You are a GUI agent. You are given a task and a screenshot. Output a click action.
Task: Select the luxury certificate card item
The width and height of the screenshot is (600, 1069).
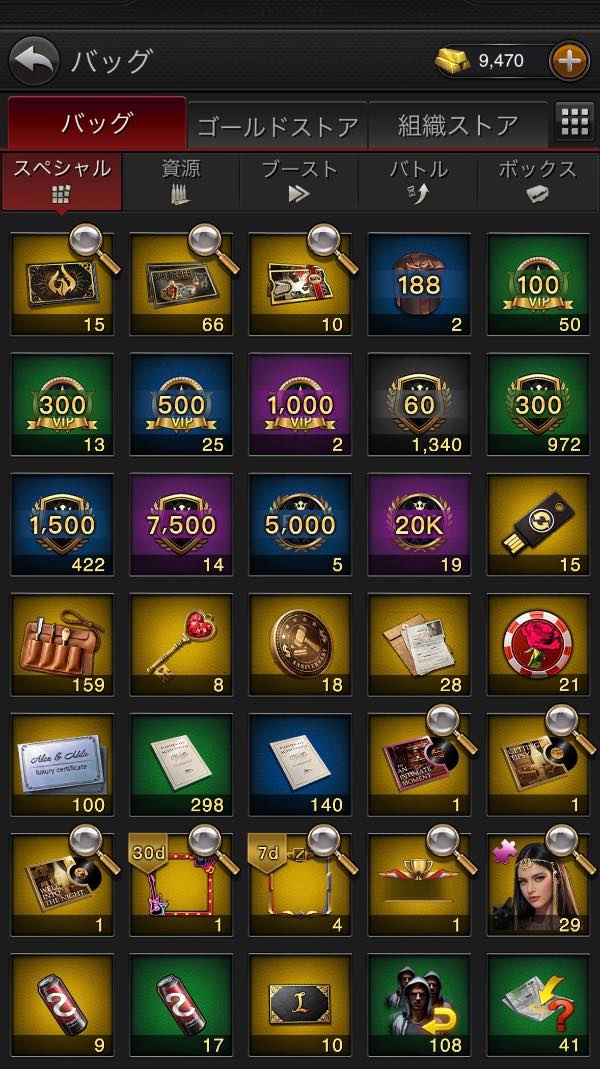(x=62, y=765)
